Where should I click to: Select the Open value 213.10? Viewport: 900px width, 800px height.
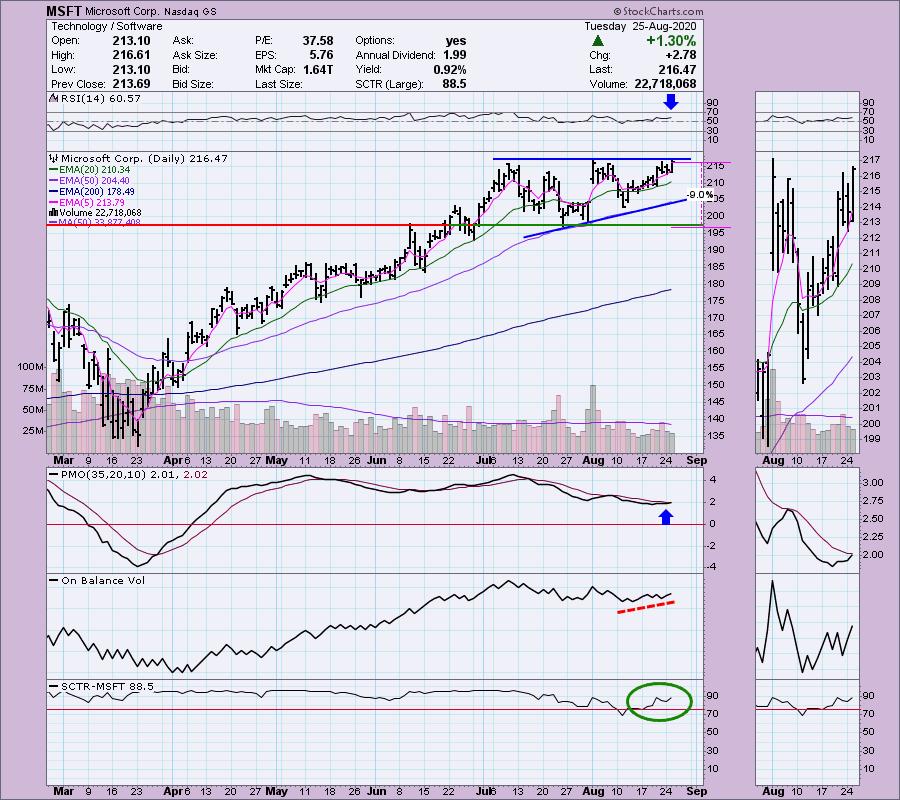tap(131, 41)
